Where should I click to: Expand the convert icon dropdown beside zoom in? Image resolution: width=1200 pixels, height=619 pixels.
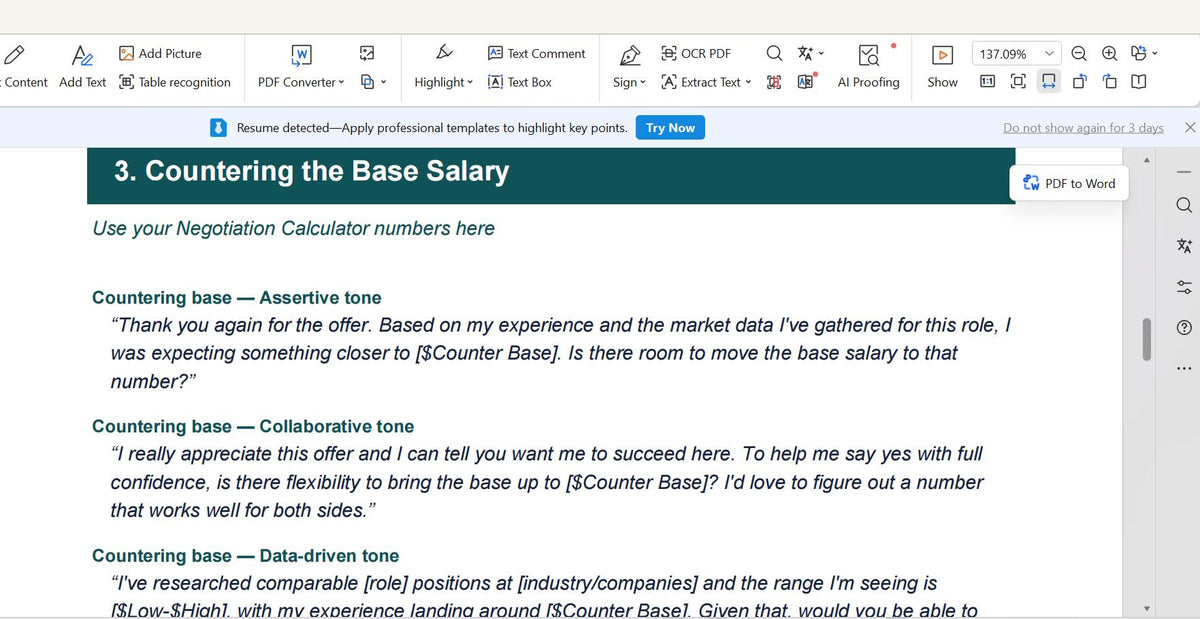[1155, 54]
